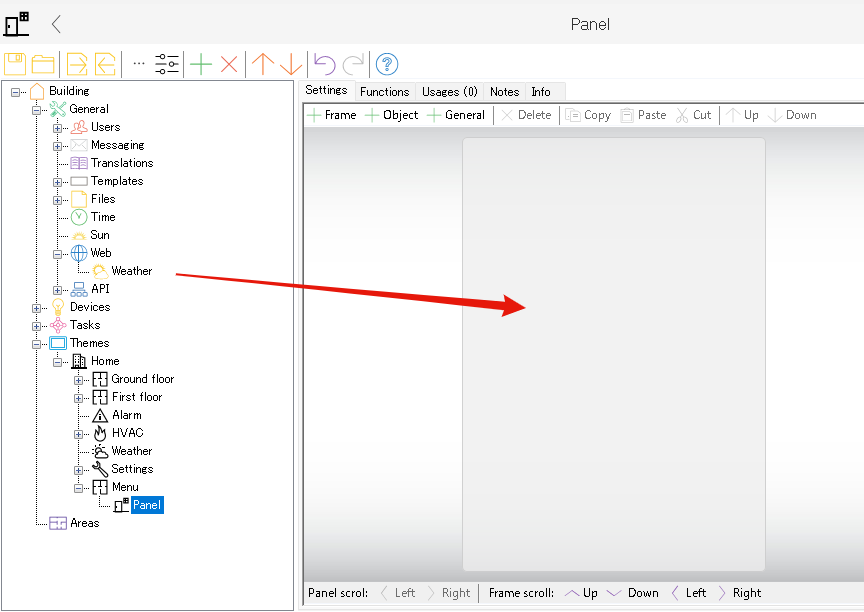Collapse the Menu node

pyautogui.click(x=78, y=488)
